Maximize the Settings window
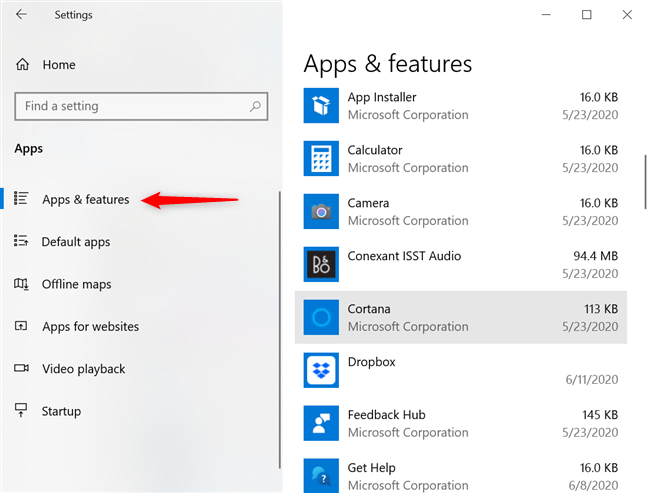 click(x=586, y=15)
